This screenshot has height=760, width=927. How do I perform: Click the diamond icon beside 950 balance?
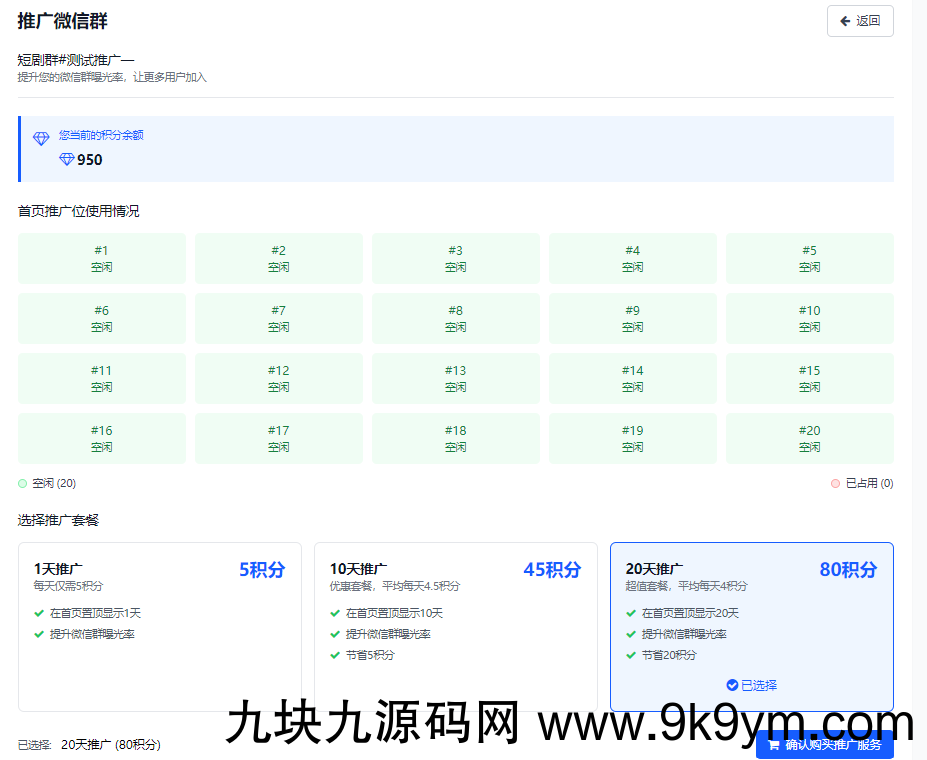pyautogui.click(x=67, y=160)
